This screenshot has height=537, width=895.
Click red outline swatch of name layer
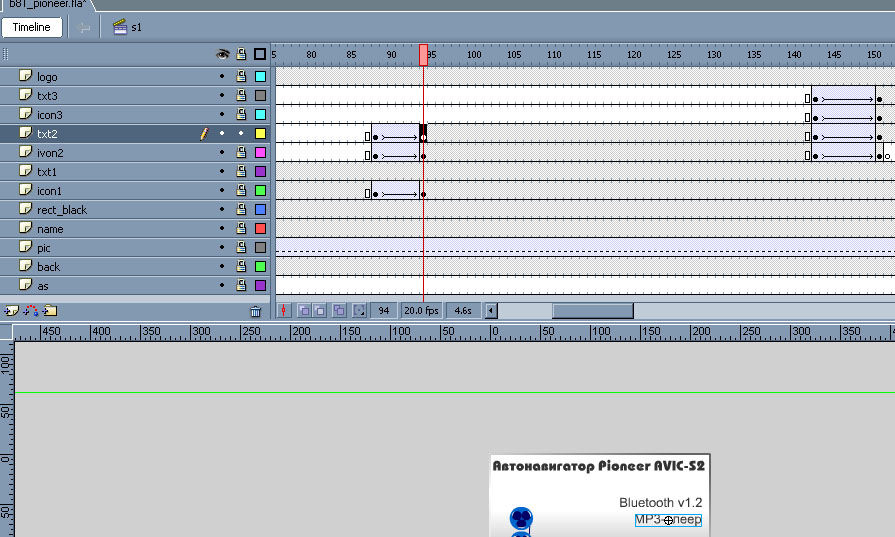pyautogui.click(x=260, y=228)
